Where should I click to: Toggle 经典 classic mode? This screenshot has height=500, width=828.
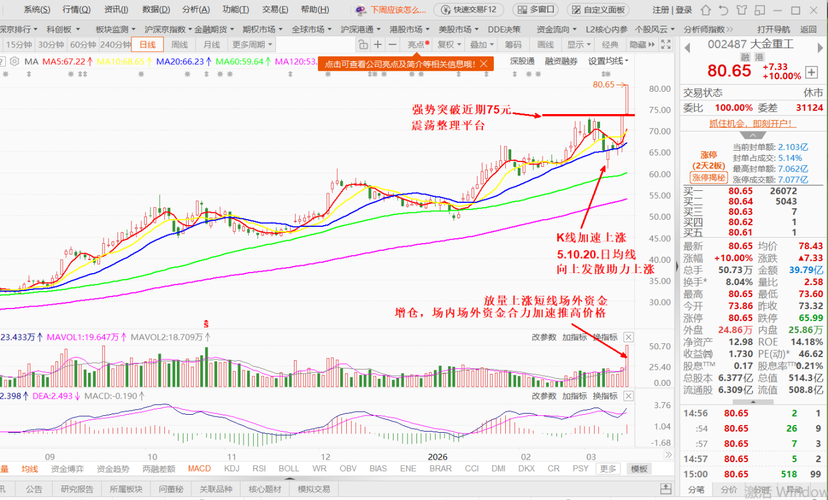tap(610, 45)
